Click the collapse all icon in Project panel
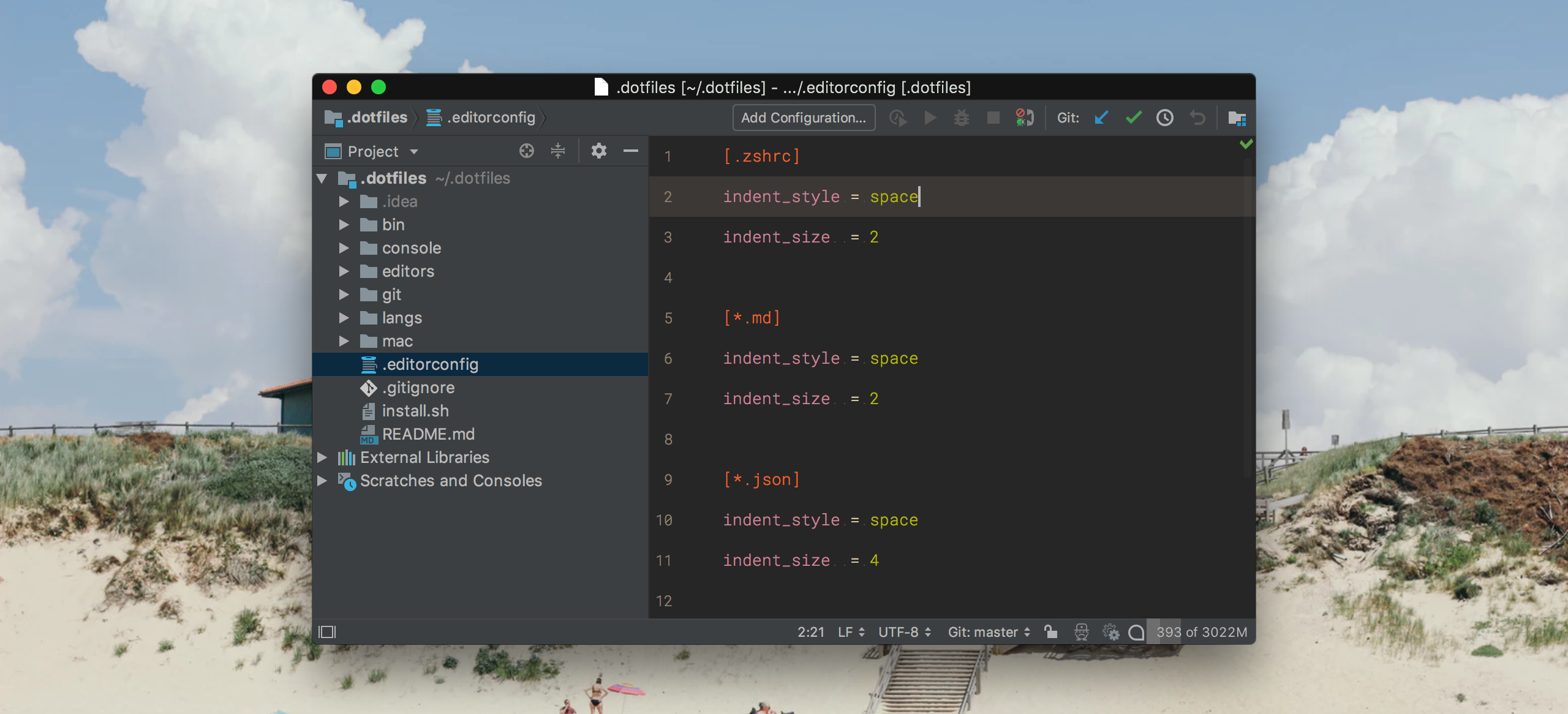 pos(557,151)
